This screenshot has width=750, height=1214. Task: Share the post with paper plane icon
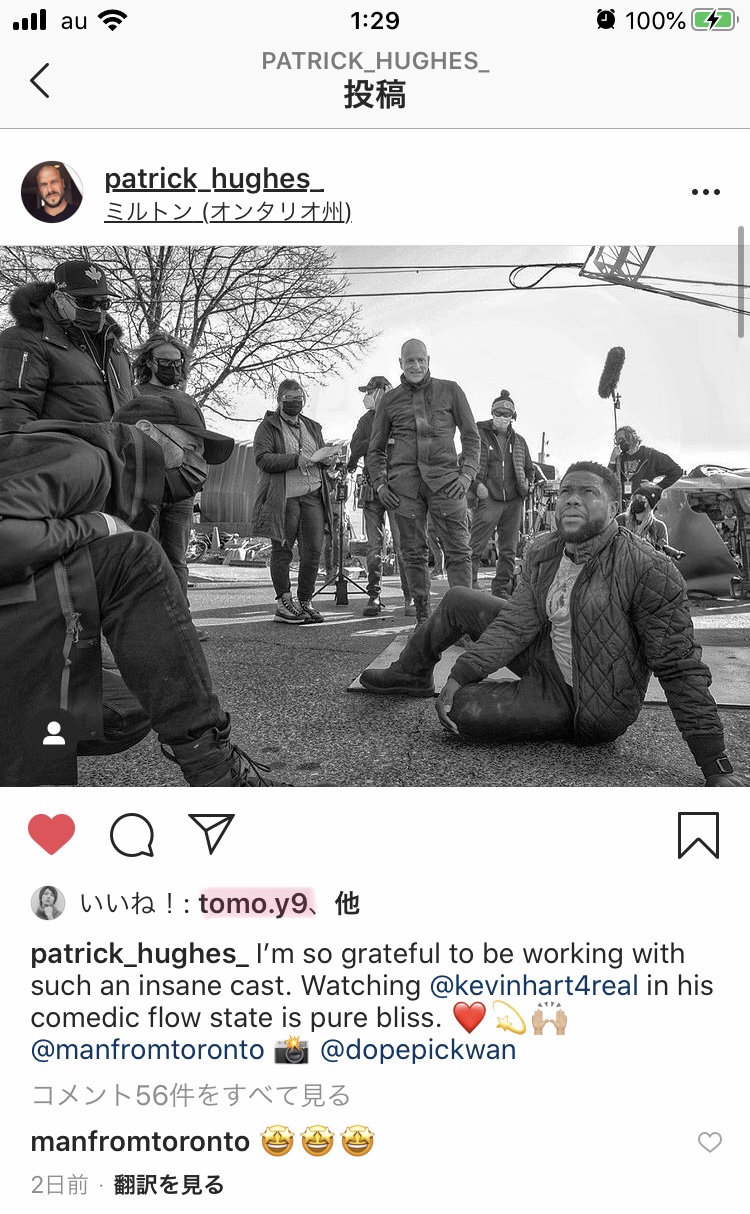pos(211,833)
